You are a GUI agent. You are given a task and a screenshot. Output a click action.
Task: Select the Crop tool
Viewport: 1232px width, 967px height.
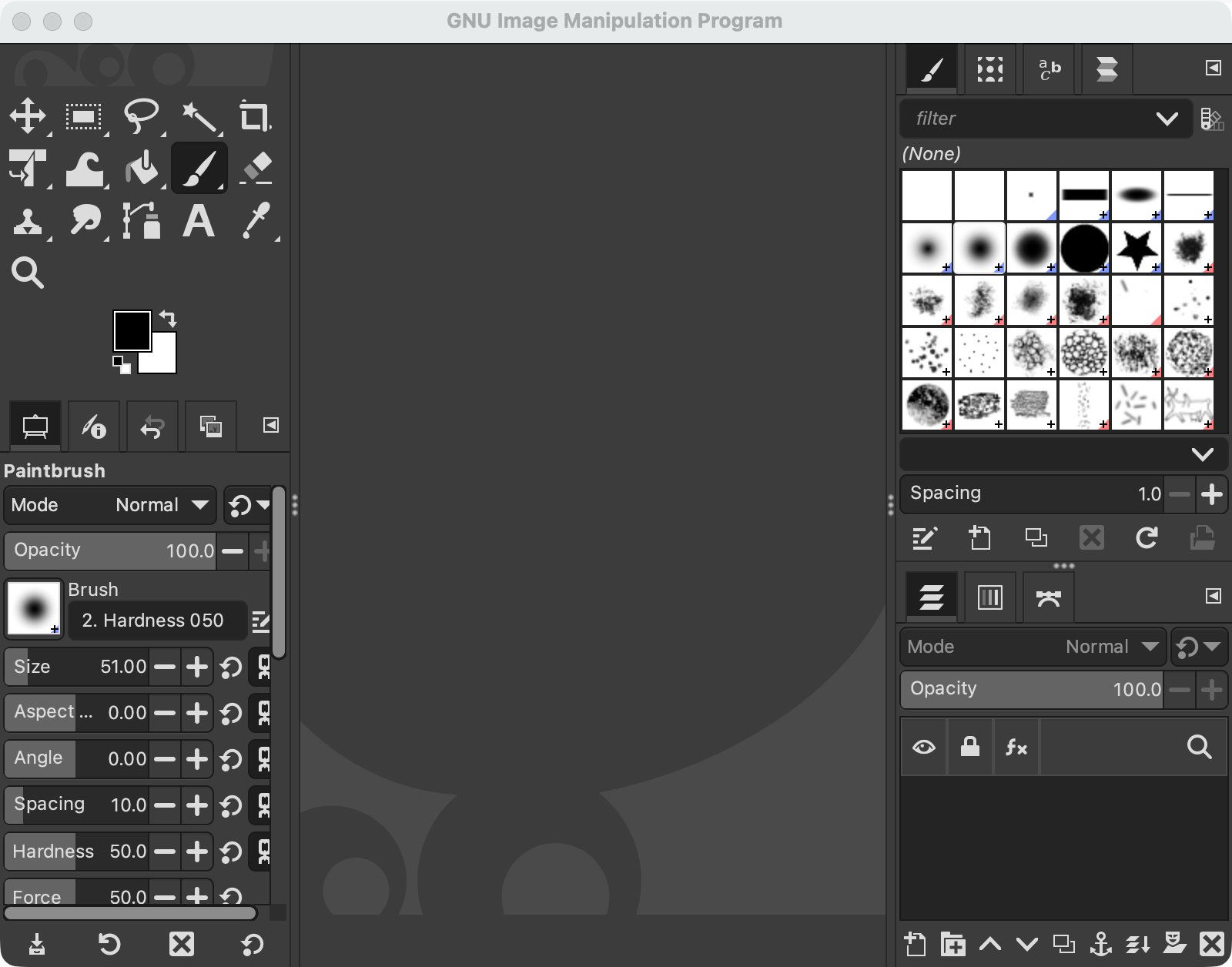tap(255, 117)
